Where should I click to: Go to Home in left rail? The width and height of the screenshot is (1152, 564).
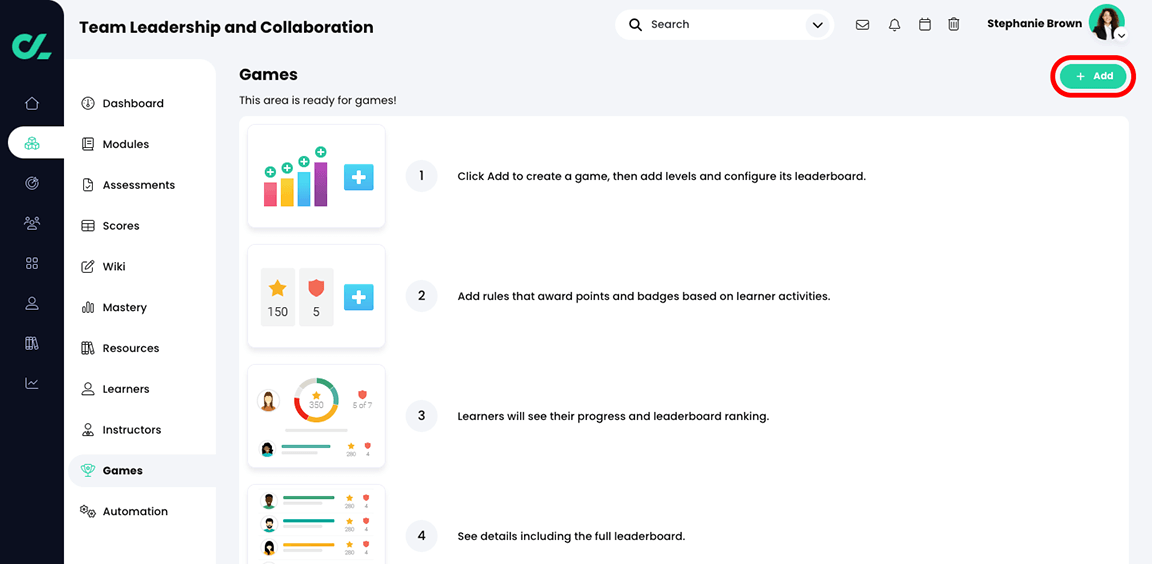coord(32,103)
